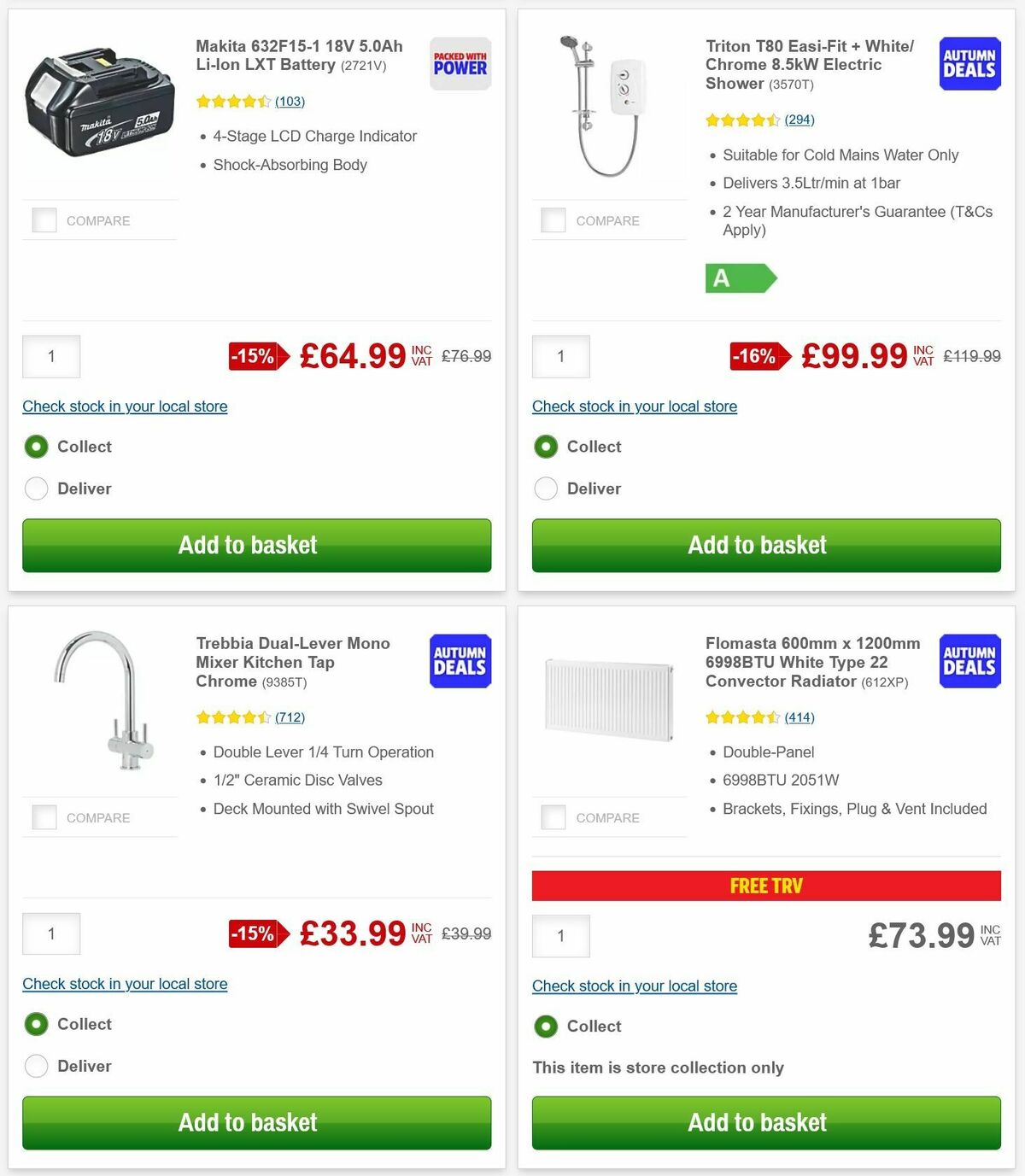Open the Triton shower reviews link (294)

pyautogui.click(x=799, y=120)
